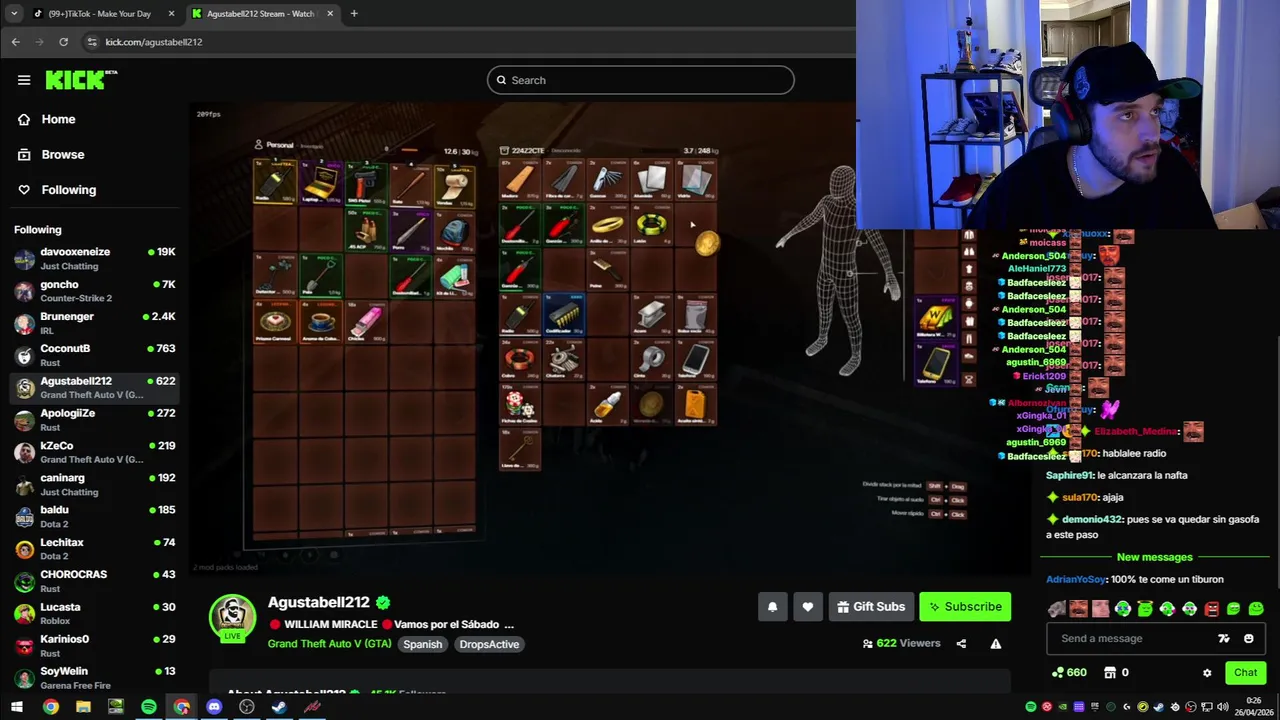Open CoconutB channel in Following list
The height and width of the screenshot is (720, 1280).
pyautogui.click(x=95, y=355)
